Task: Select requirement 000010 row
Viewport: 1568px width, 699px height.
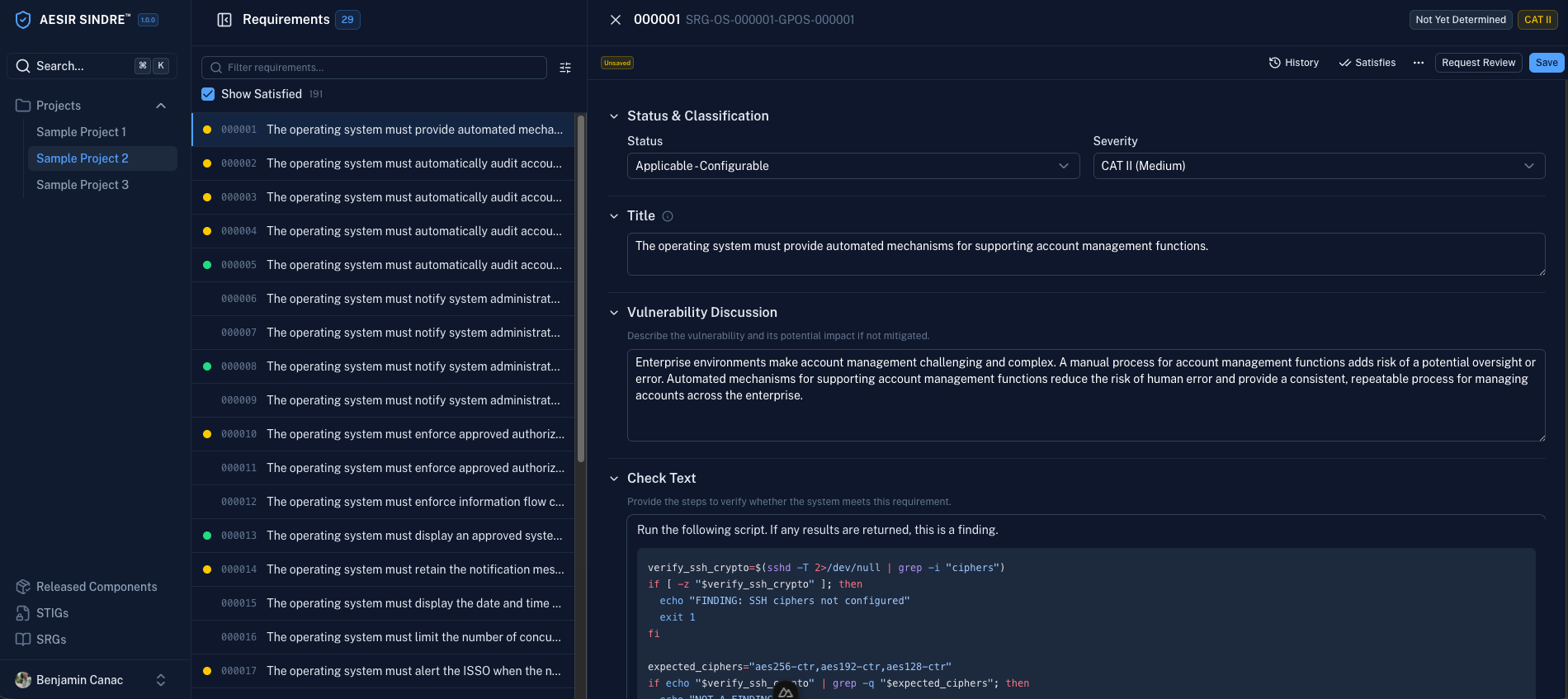Action: point(383,434)
